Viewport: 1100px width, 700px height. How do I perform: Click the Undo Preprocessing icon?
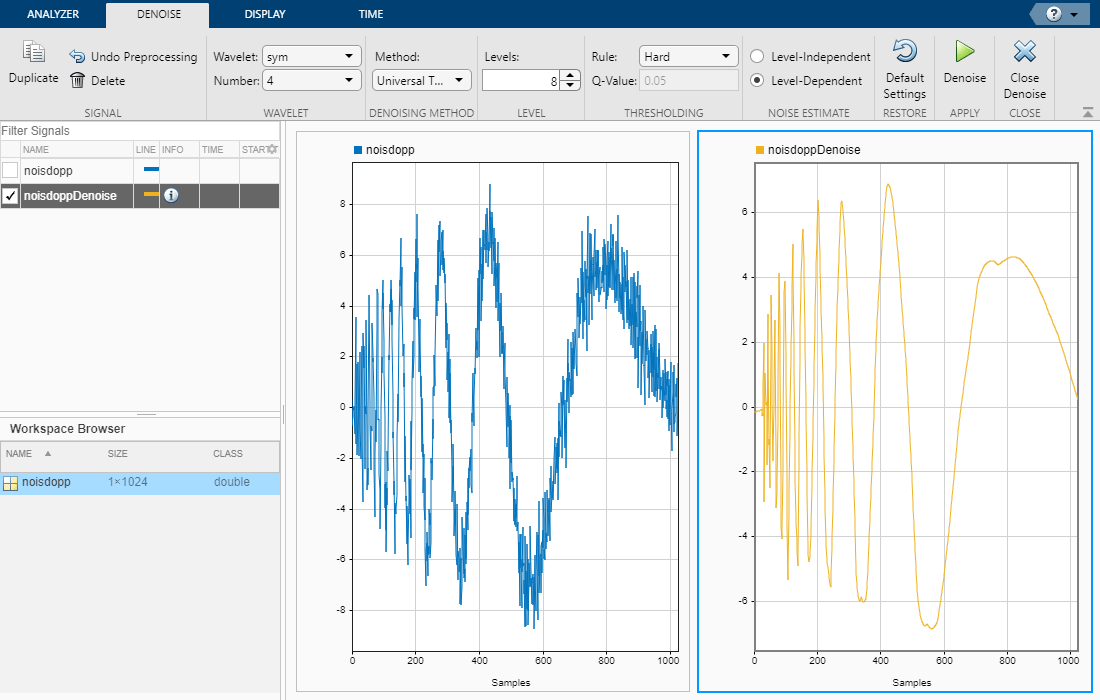(x=77, y=57)
